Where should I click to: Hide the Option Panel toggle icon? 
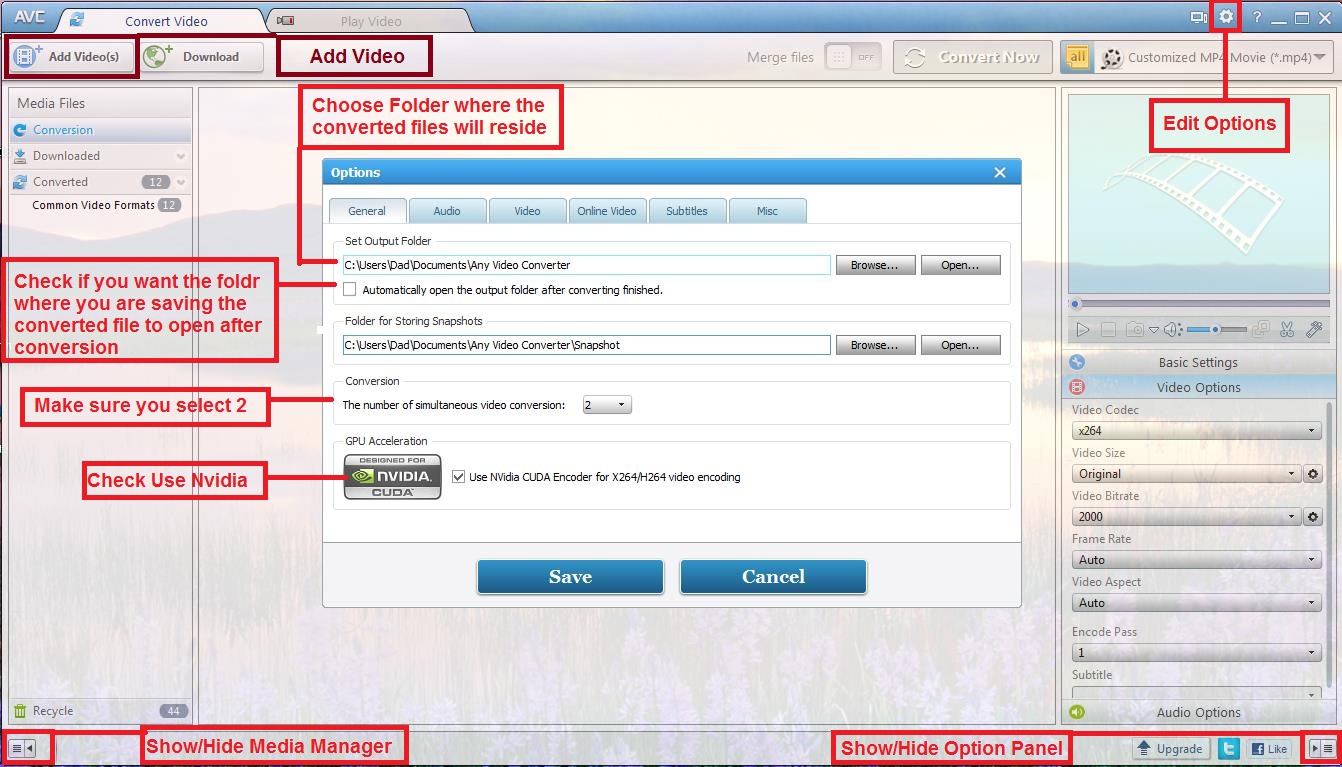pyautogui.click(x=1320, y=747)
